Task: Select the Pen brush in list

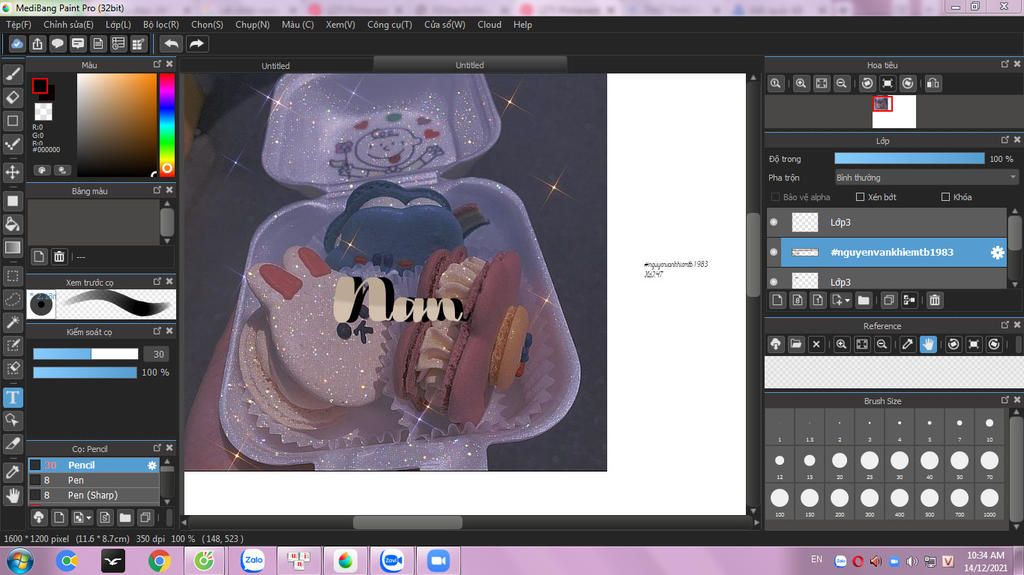Action: [x=94, y=480]
